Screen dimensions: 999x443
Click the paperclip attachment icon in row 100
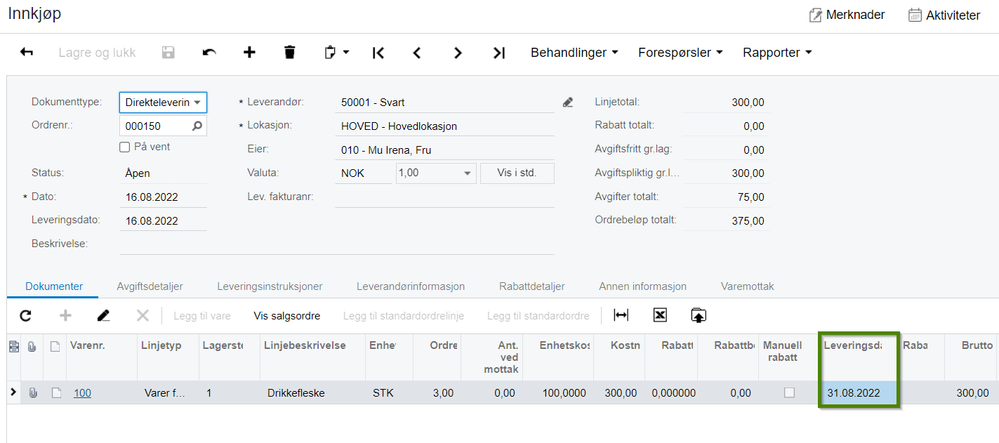tap(32, 393)
